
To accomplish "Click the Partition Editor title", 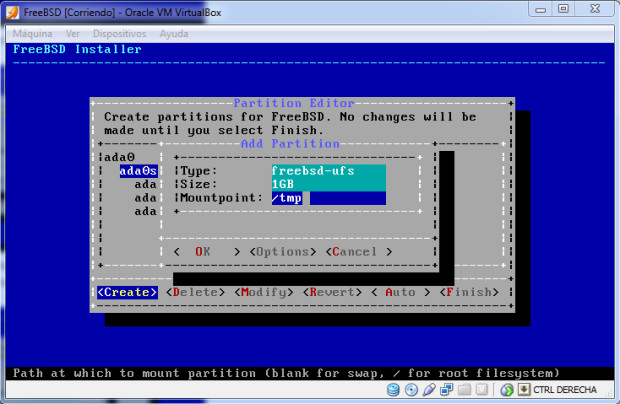I will pyautogui.click(x=294, y=103).
